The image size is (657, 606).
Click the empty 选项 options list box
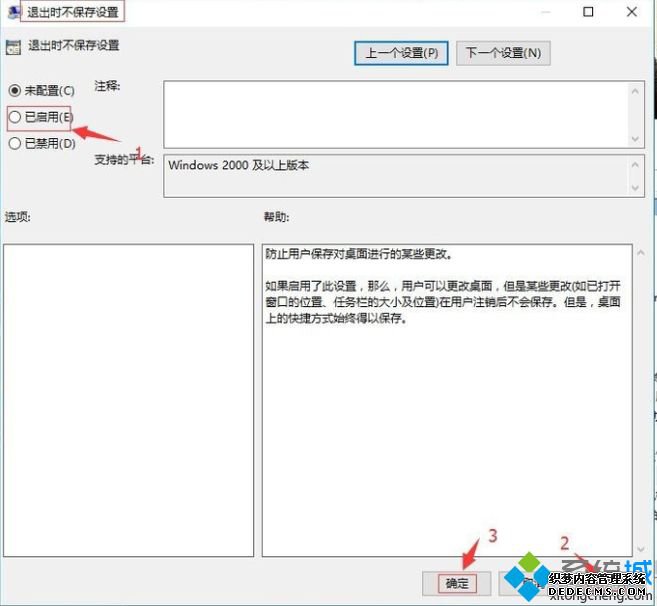(x=129, y=400)
